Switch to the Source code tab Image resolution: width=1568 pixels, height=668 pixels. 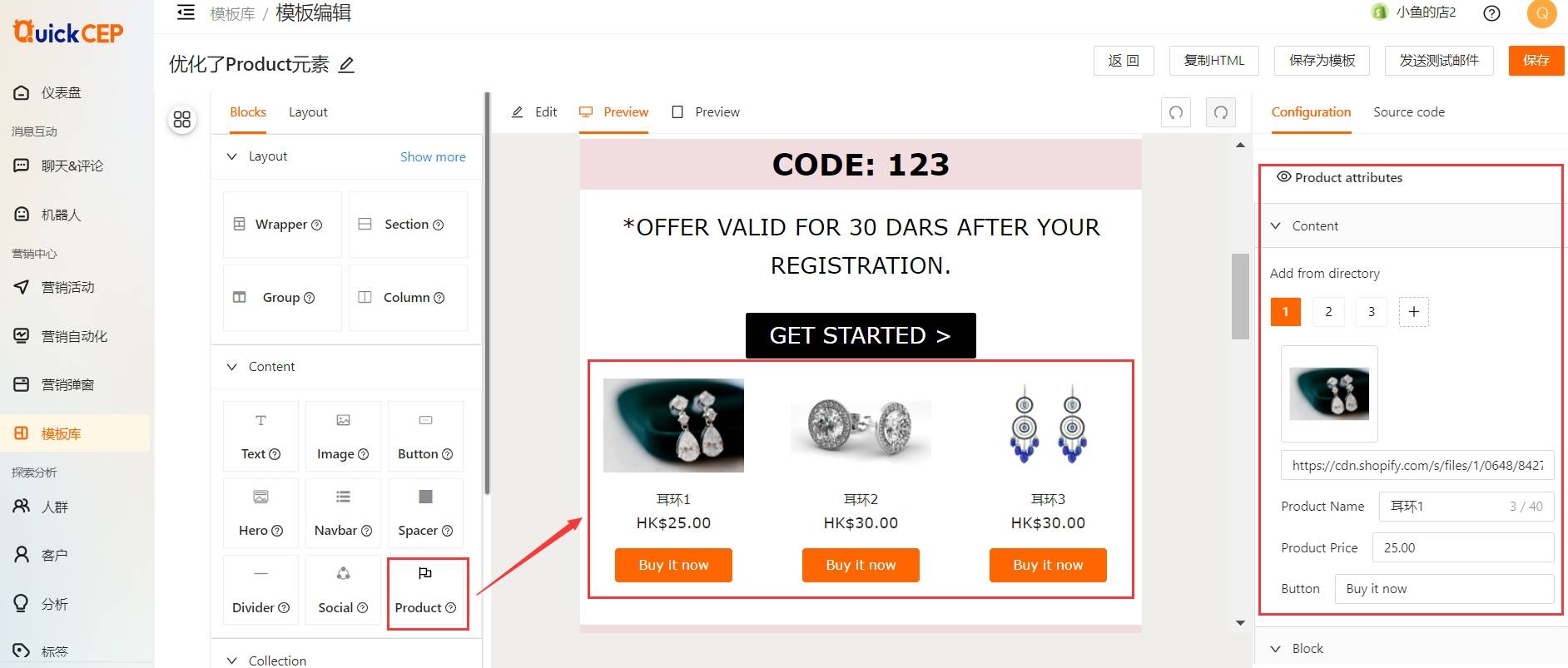tap(1409, 112)
